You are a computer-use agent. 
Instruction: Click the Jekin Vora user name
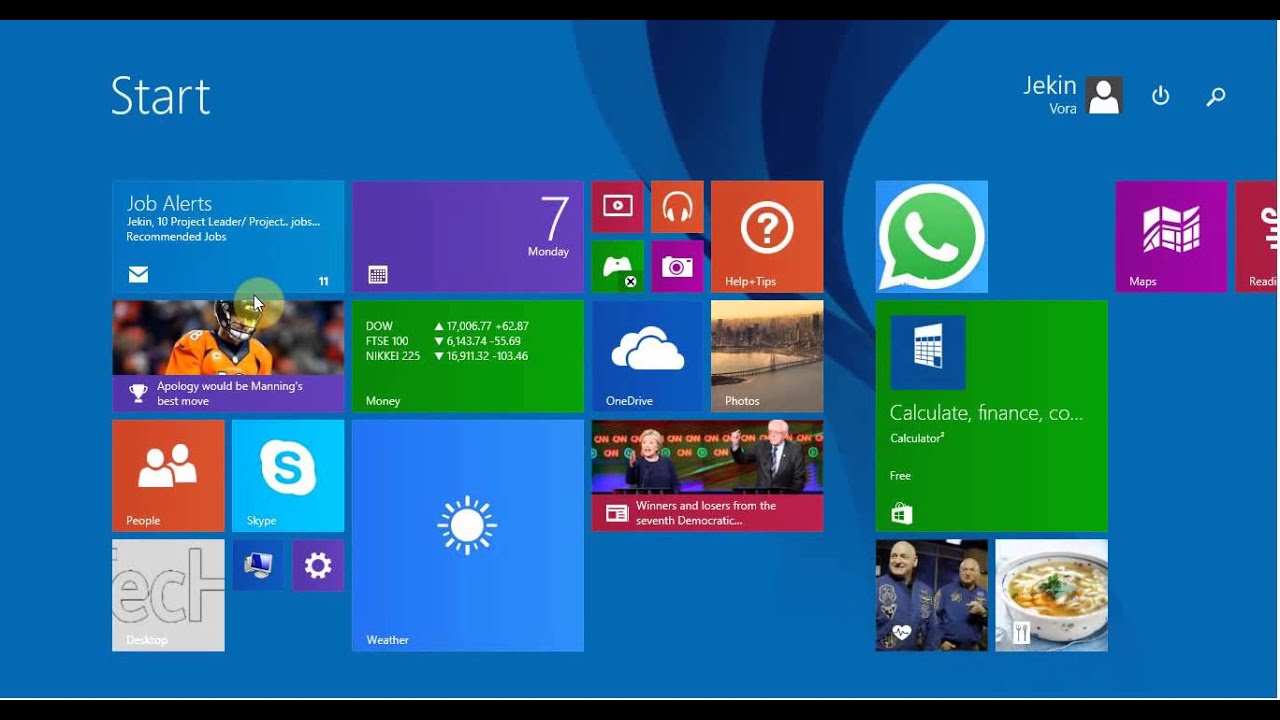[x=1050, y=95]
